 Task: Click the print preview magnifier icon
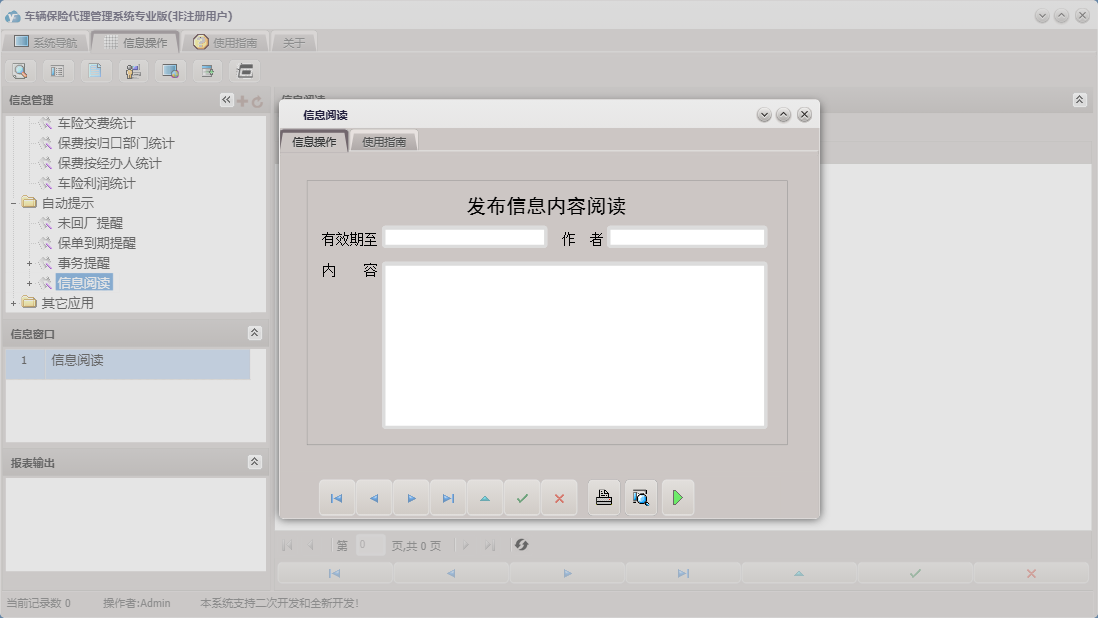[641, 498]
